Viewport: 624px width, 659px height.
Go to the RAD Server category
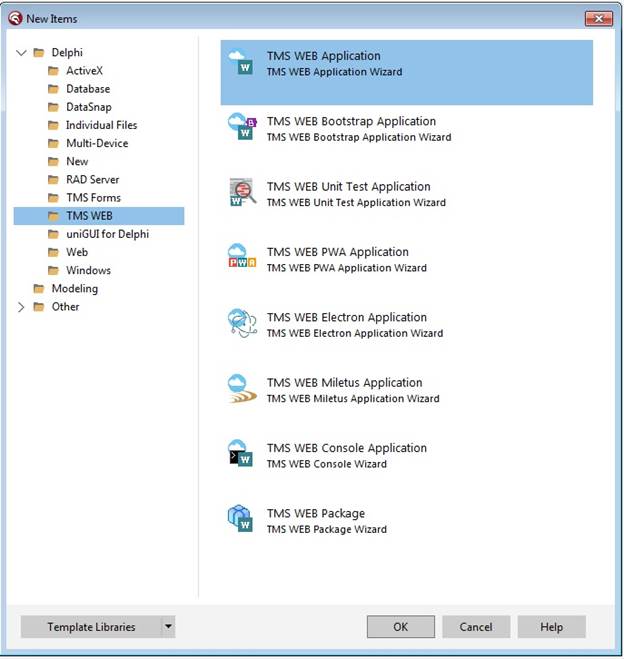(x=92, y=180)
